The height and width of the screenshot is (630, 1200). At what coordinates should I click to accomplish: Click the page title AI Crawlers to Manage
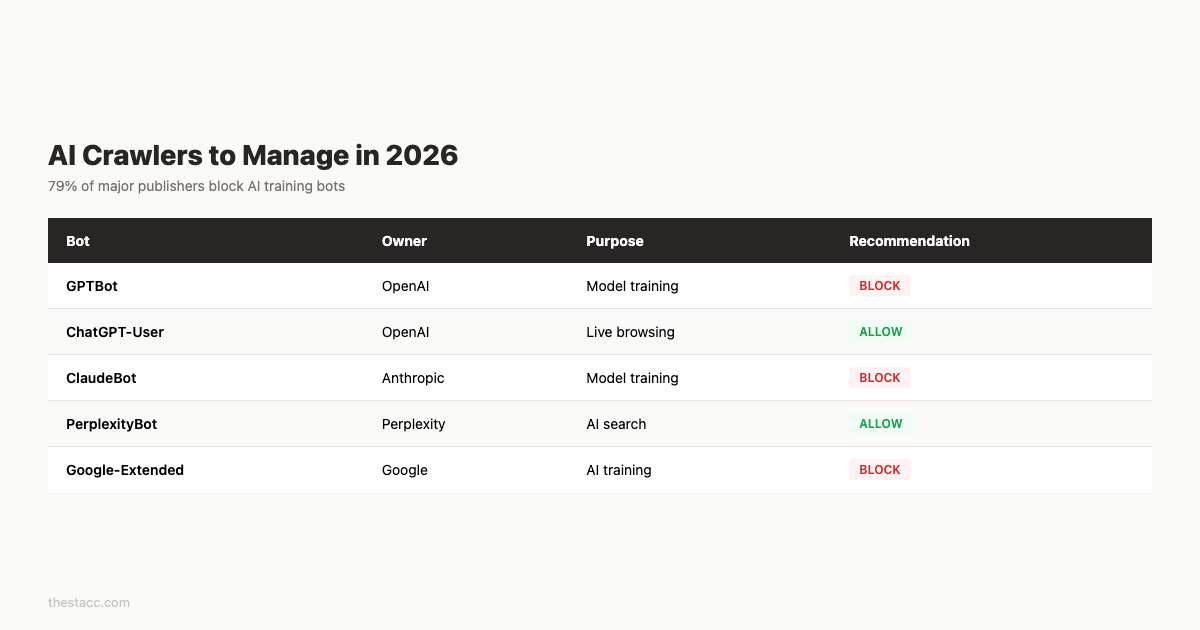(x=253, y=156)
